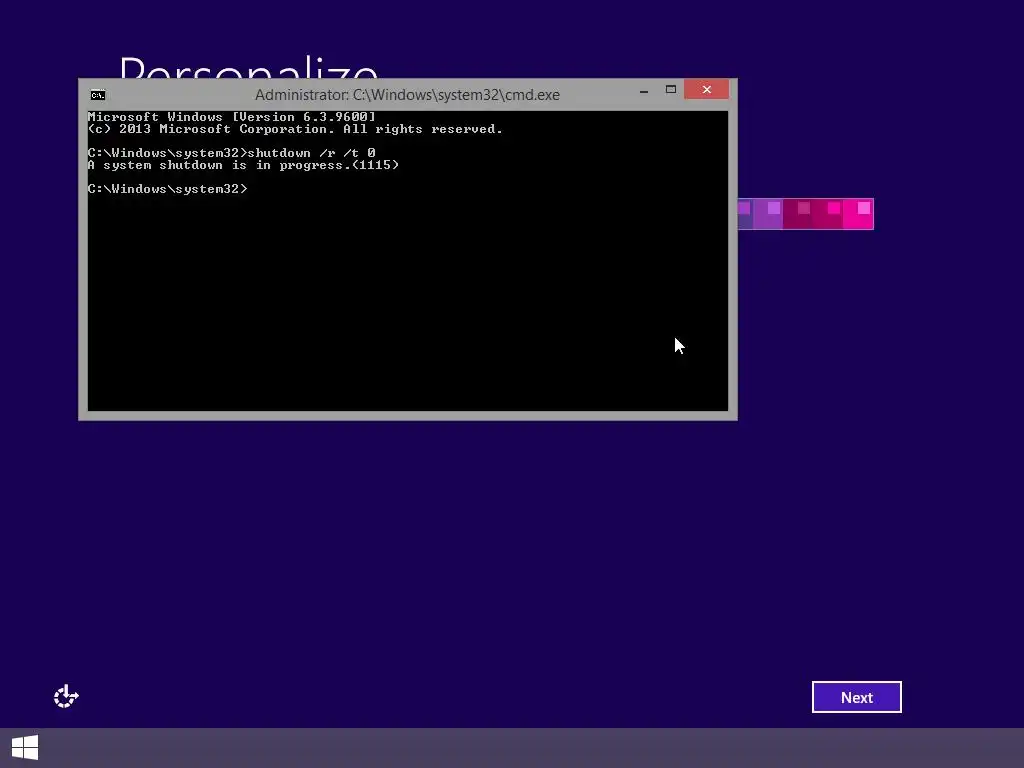Click the last empty C:\Windows\system32> prompt
This screenshot has width=1024, height=768.
pyautogui.click(x=168, y=189)
